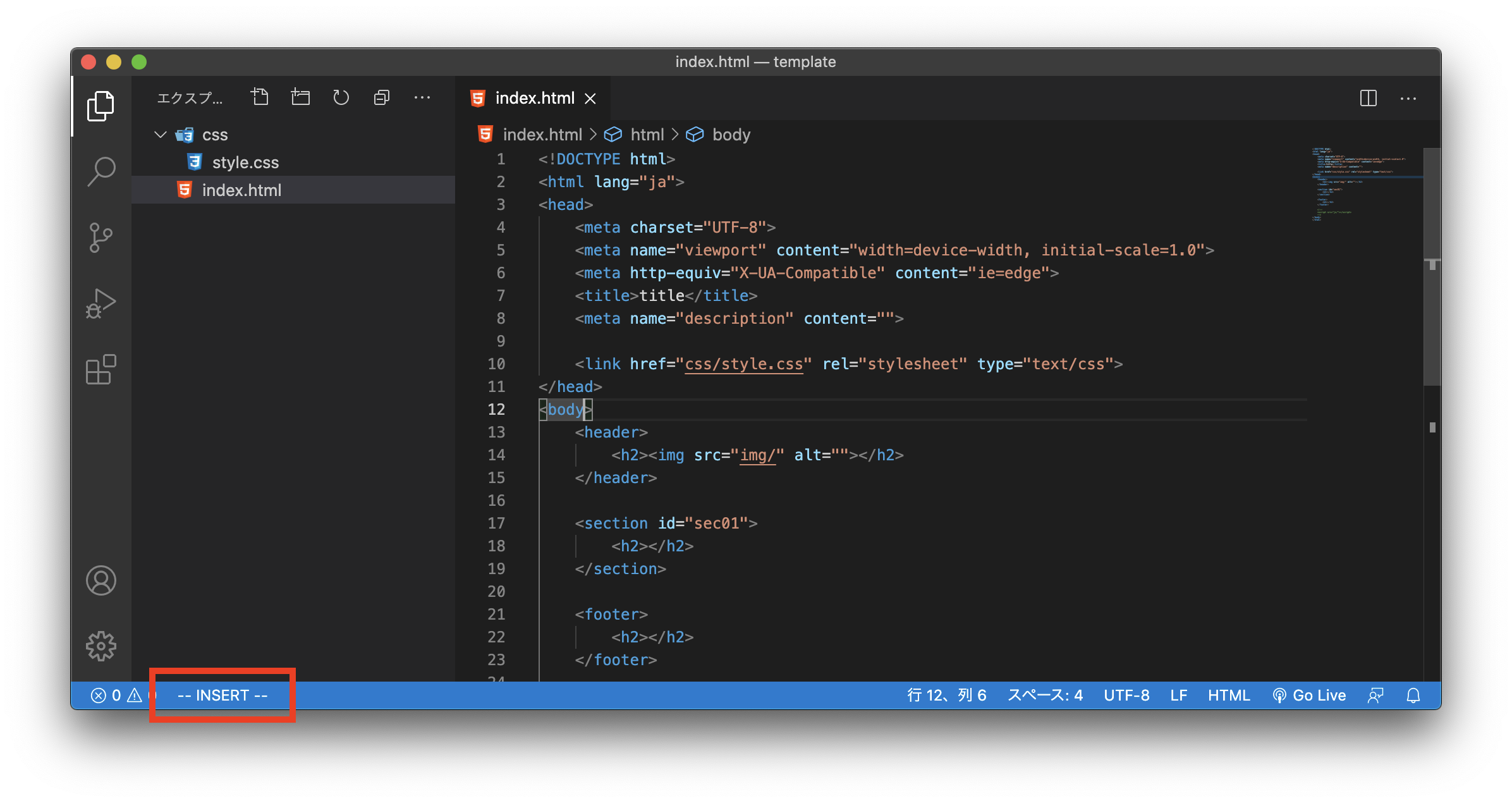The image size is (1512, 803).
Task: Open the Source Control view
Action: click(x=101, y=238)
